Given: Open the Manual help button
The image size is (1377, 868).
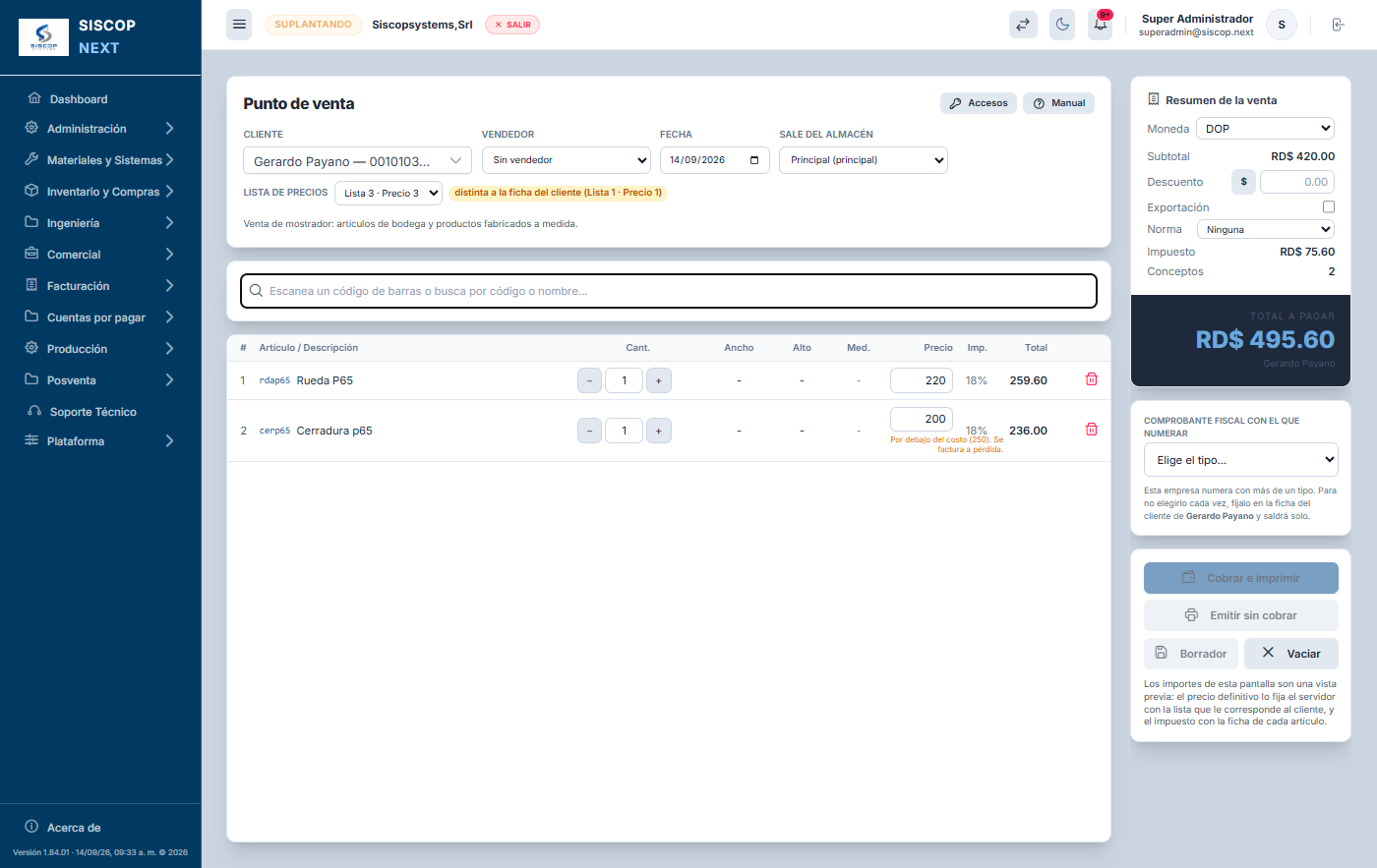Looking at the screenshot, I should 1058,103.
